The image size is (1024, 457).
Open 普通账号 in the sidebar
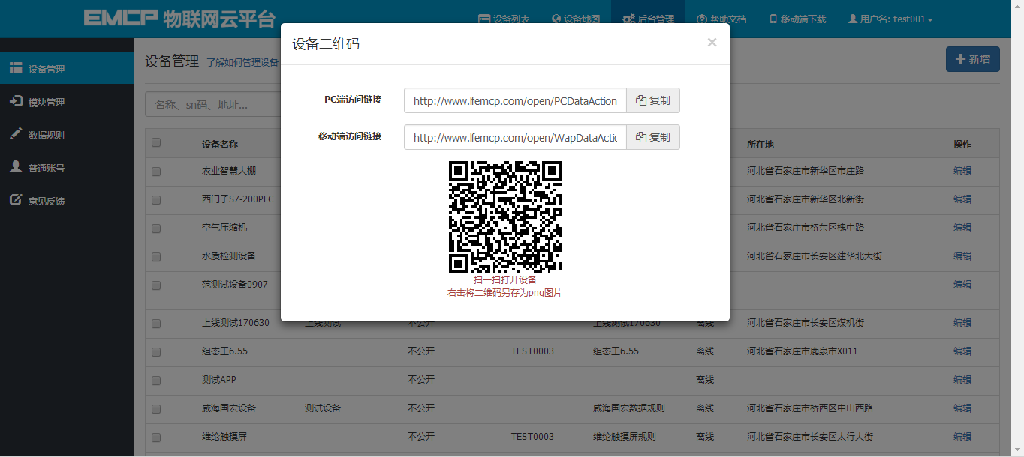pyautogui.click(x=67, y=167)
